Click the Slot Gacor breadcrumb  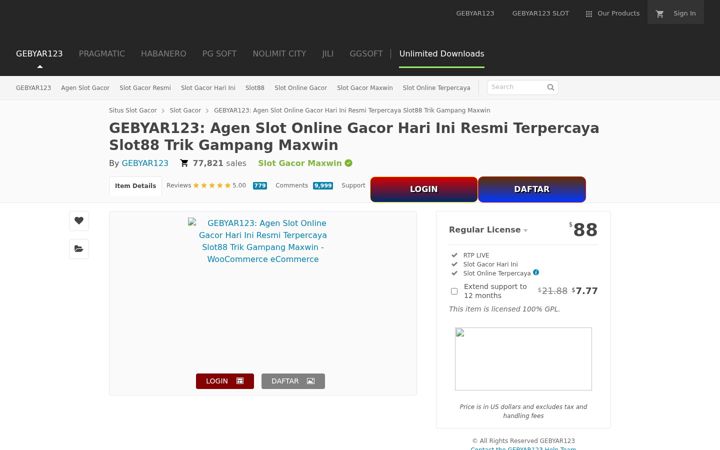(185, 111)
